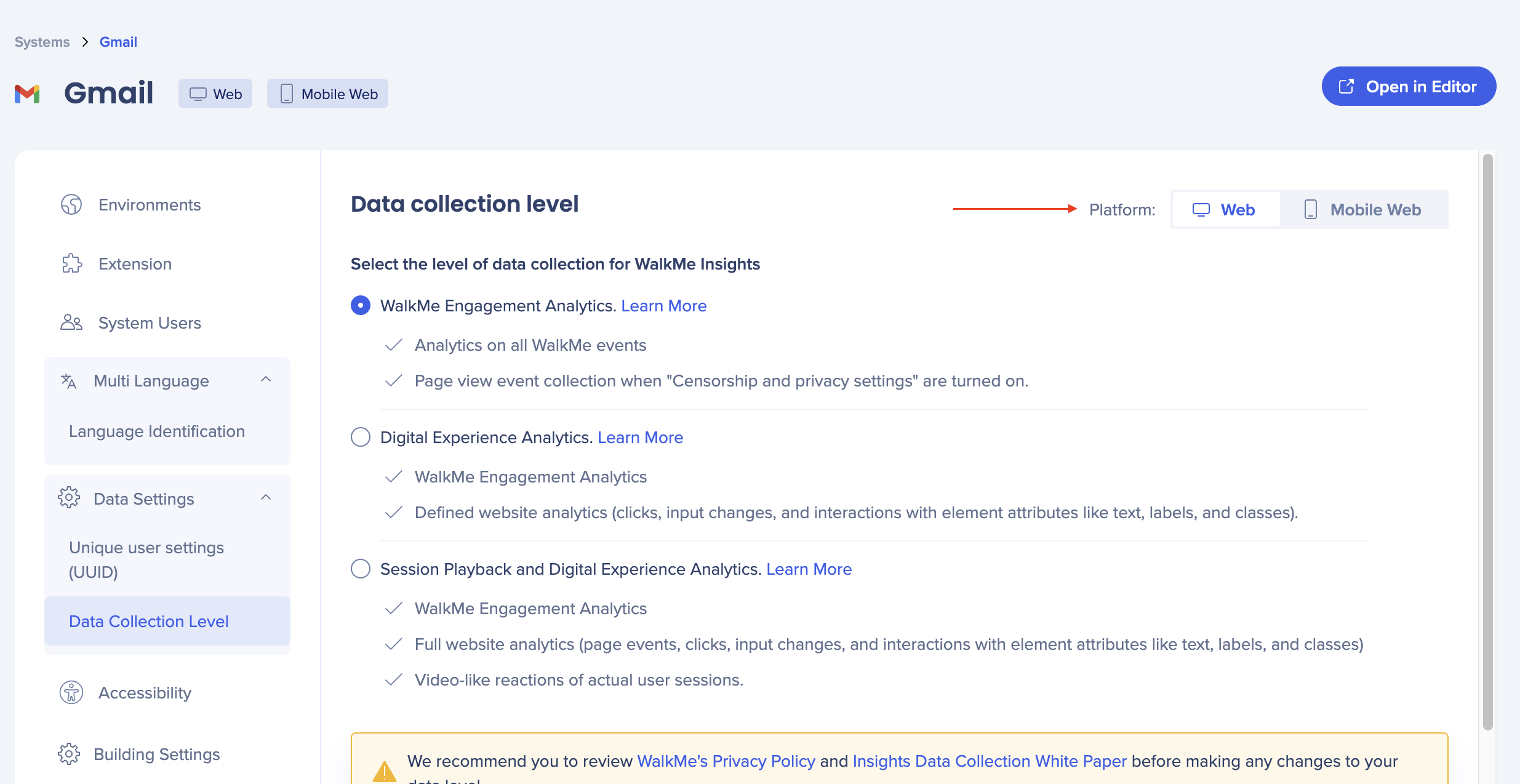Open Insights Data Collection White Paper link
Image resolution: width=1520 pixels, height=784 pixels.
coord(990,761)
